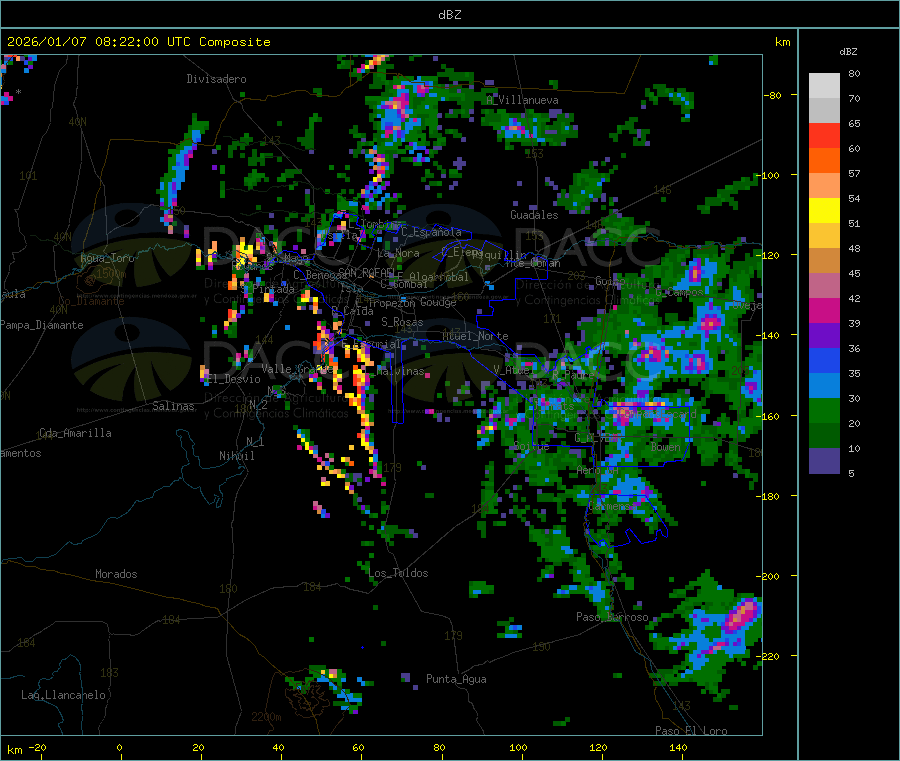Click the mauve 42–45 dBZ legend swatch
The height and width of the screenshot is (761, 900).
(824, 286)
